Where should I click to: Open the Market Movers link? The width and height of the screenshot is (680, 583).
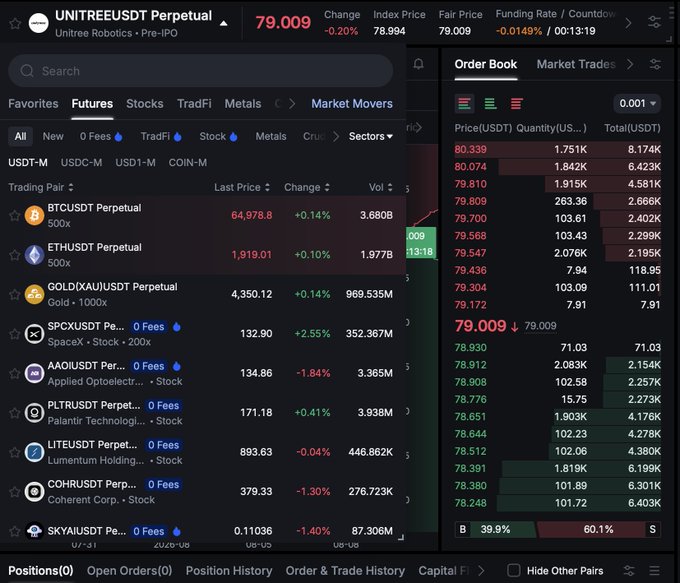coord(352,104)
